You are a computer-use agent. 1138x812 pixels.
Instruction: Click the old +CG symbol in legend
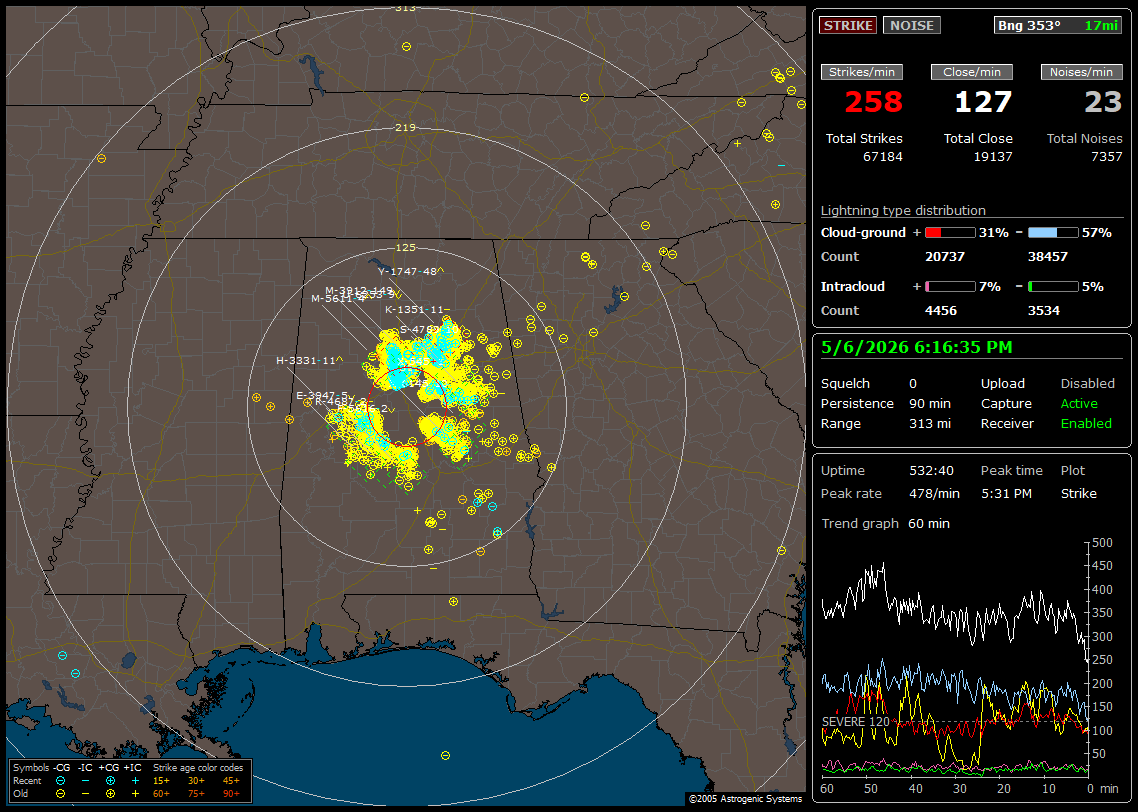coord(110,794)
